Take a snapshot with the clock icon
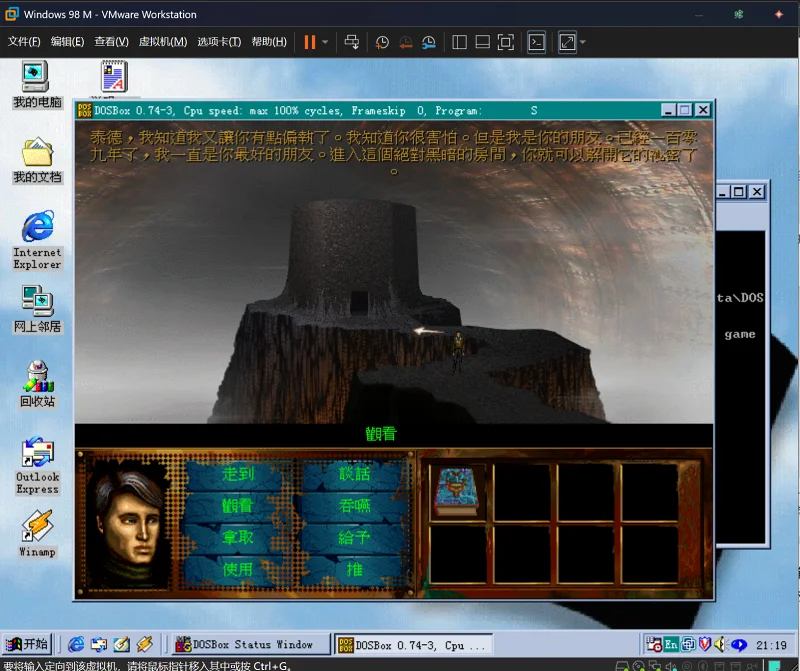 [x=382, y=42]
